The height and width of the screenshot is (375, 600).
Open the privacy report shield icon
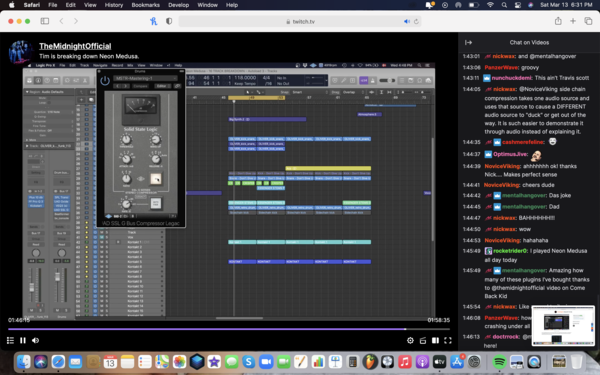click(x=169, y=21)
